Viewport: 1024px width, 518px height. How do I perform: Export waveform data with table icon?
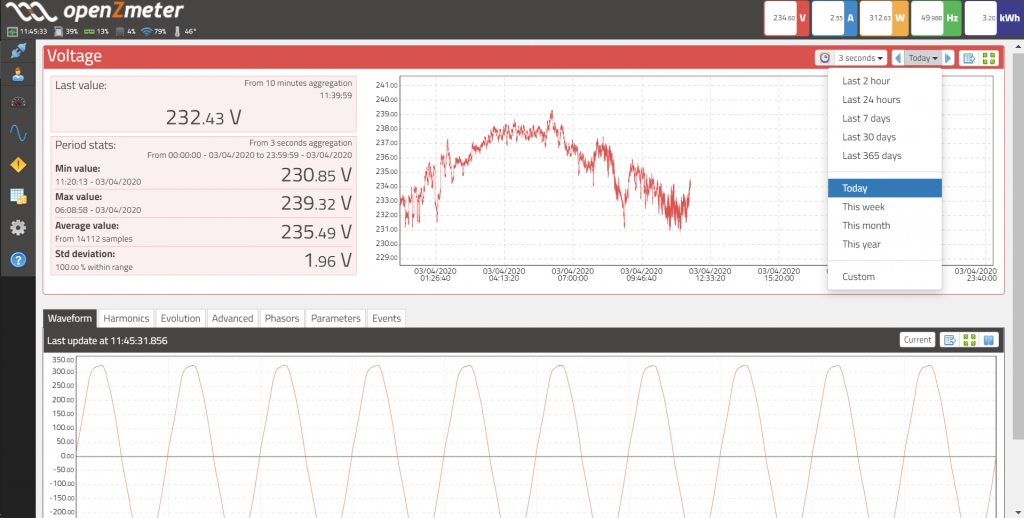coord(950,340)
